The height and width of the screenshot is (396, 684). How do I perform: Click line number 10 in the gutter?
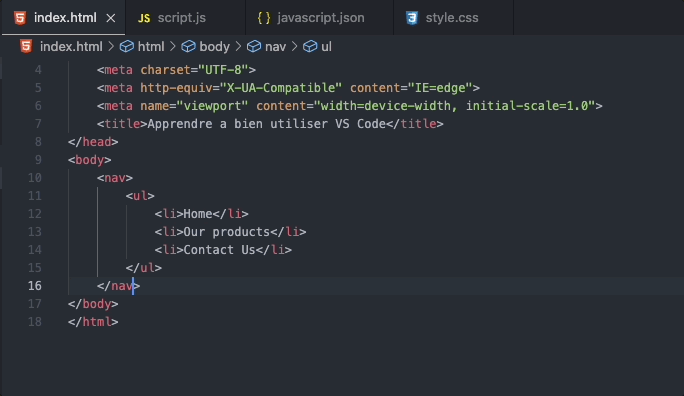(35, 178)
